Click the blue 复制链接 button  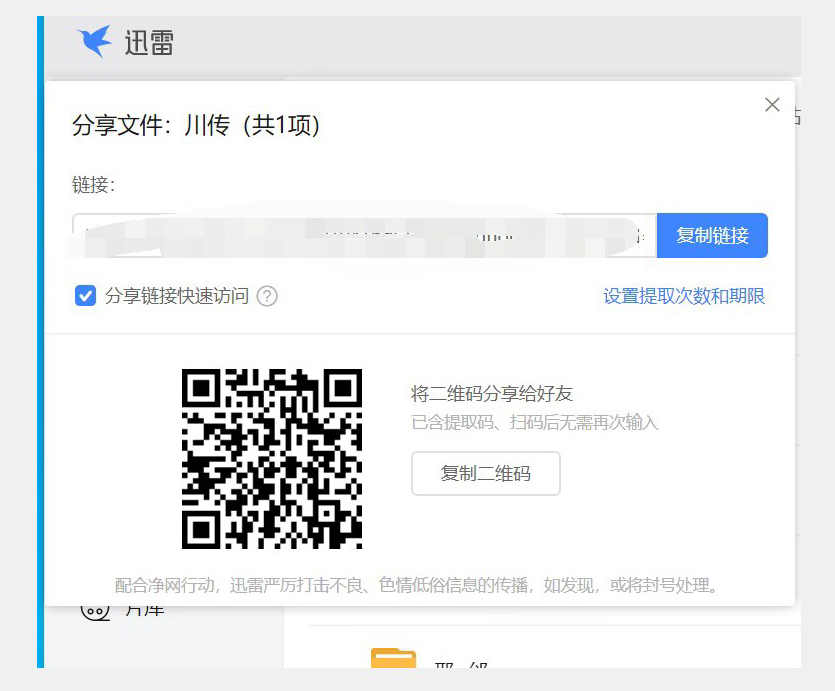click(712, 235)
